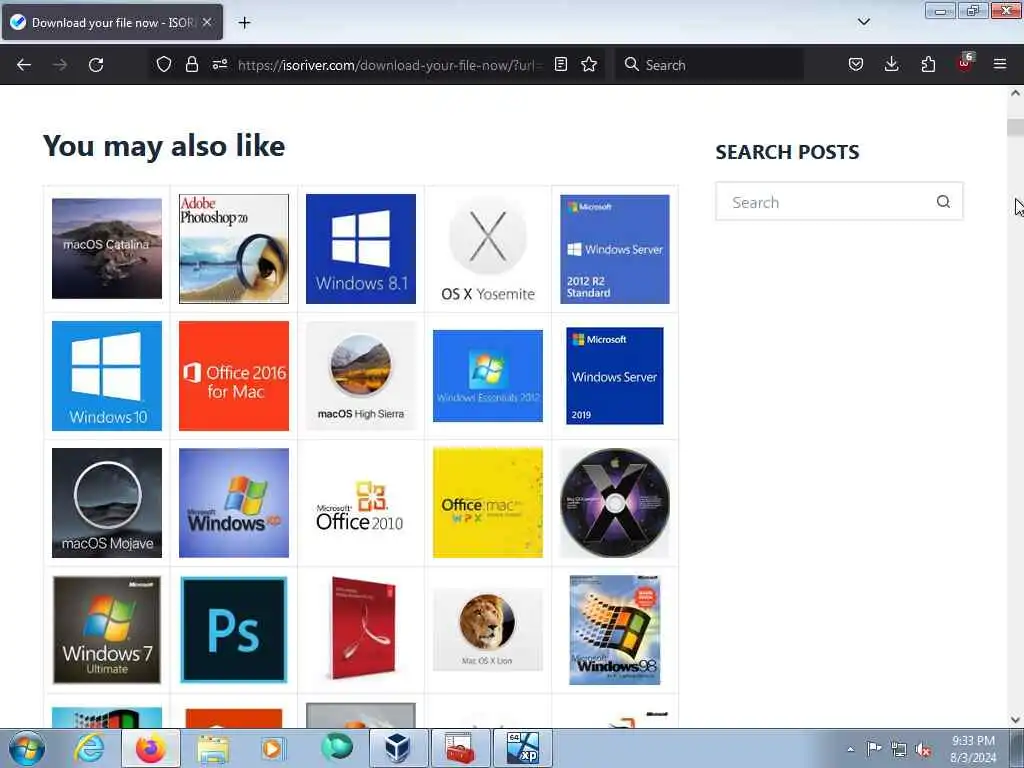Screen dimensions: 1024x768
Task: Open network status icon in tray
Action: pyautogui.click(x=899, y=749)
